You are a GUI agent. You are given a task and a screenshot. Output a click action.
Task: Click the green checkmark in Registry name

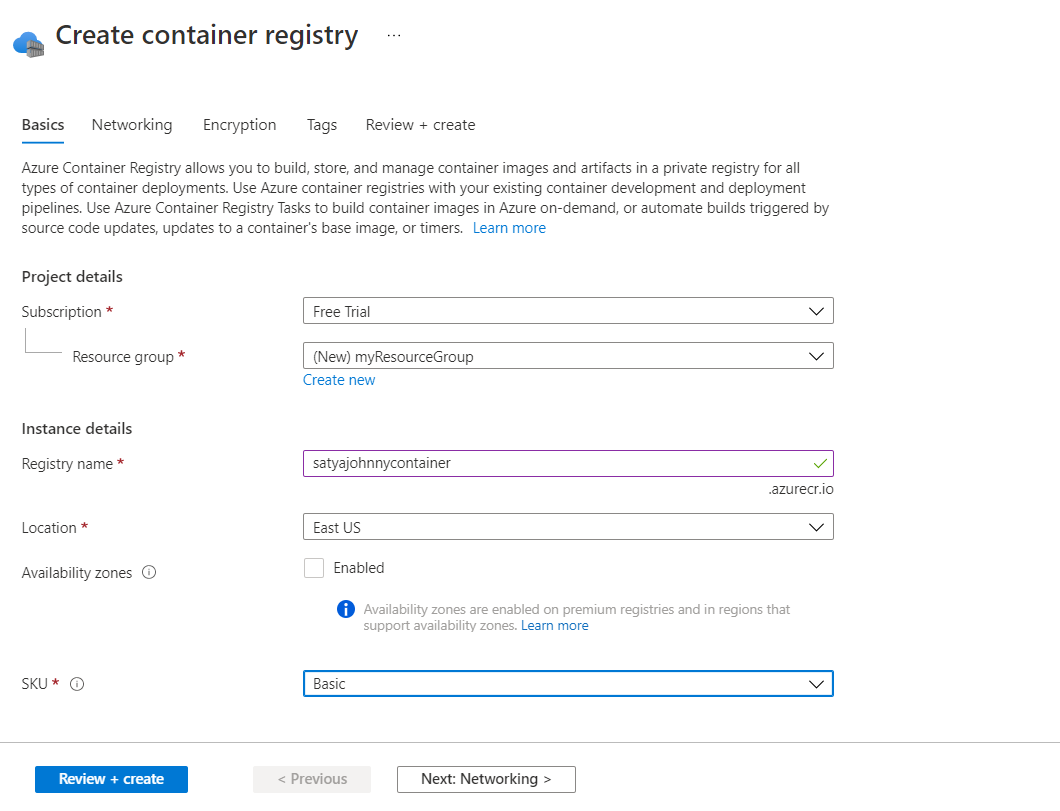(x=820, y=464)
